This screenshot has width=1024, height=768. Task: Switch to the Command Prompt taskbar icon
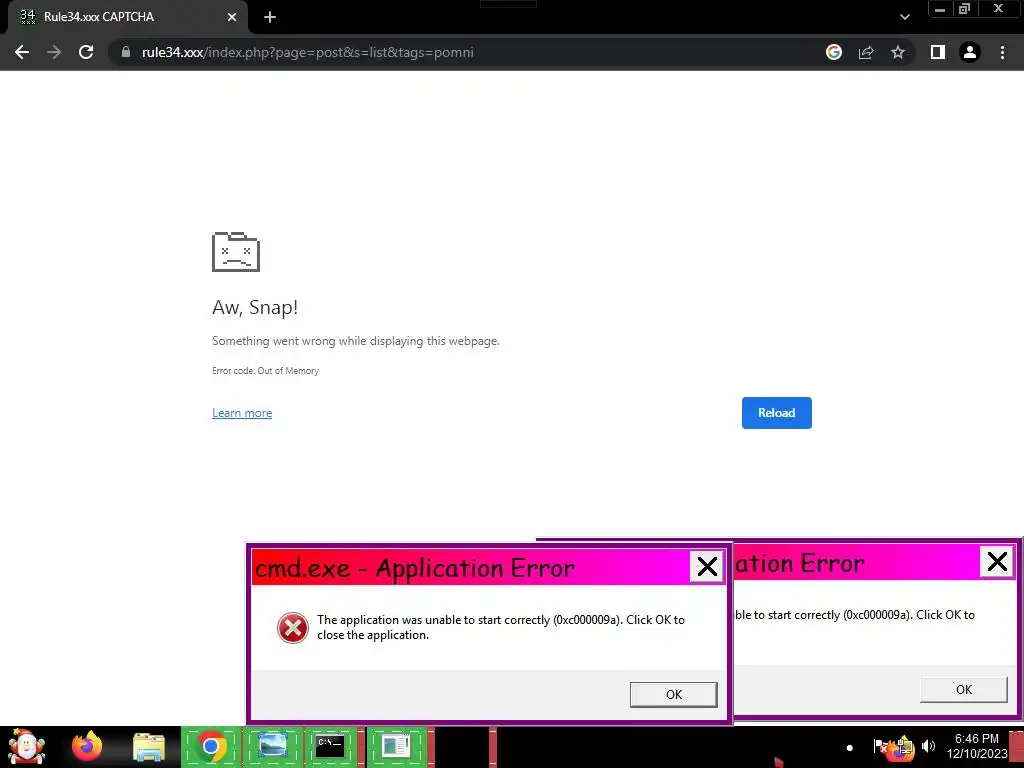click(330, 746)
